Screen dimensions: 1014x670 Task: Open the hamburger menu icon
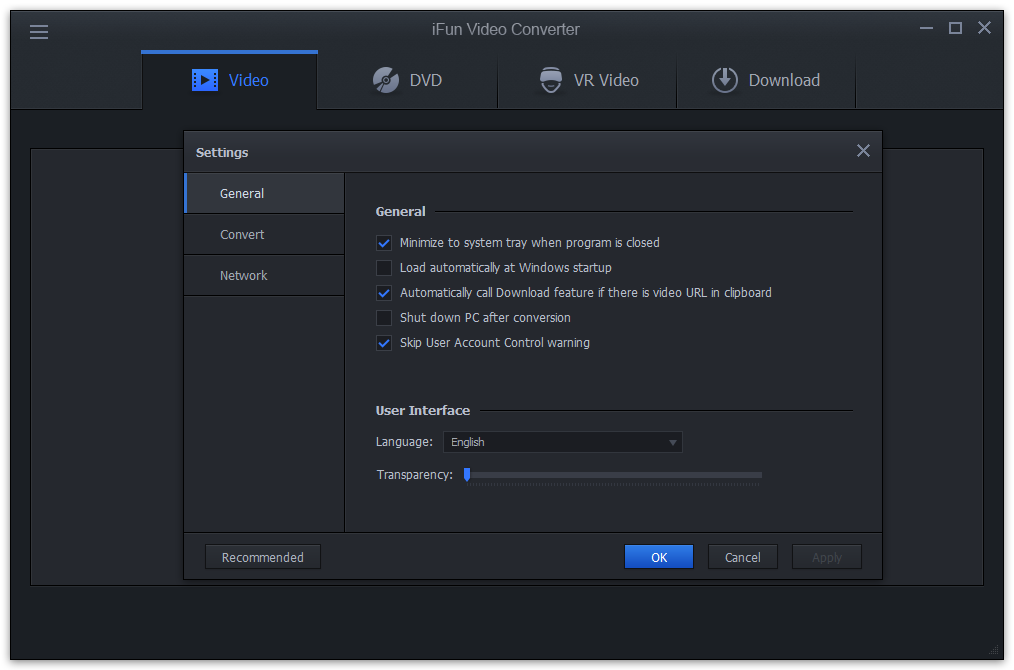tap(39, 32)
